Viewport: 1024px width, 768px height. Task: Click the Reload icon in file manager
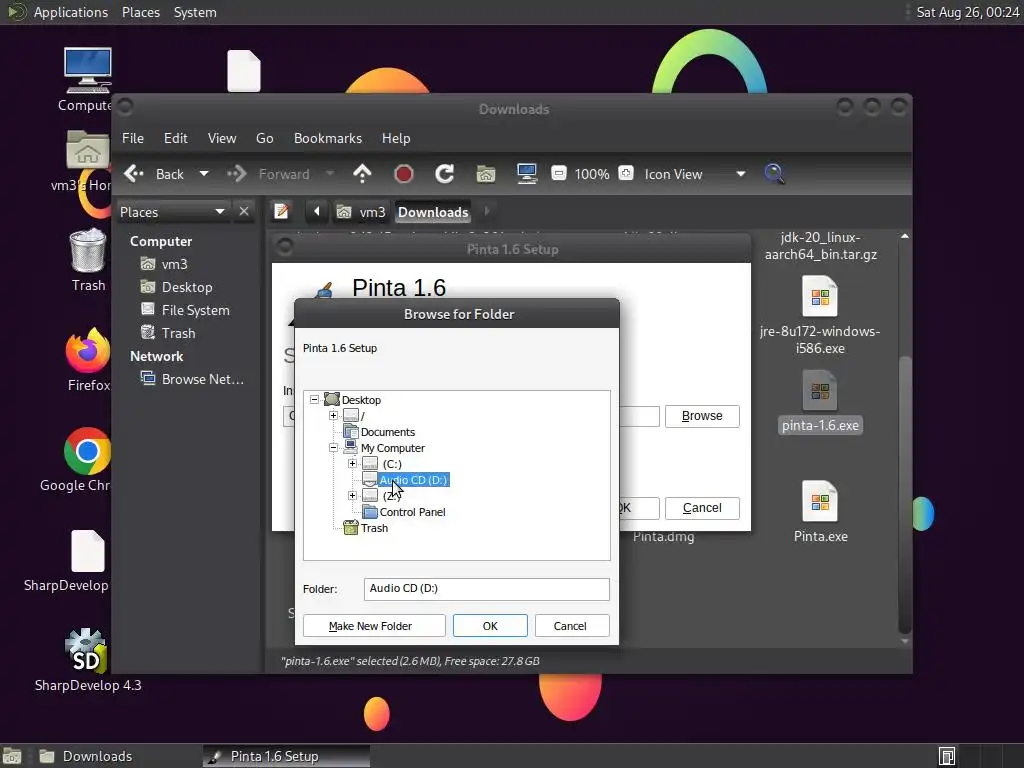(445, 174)
